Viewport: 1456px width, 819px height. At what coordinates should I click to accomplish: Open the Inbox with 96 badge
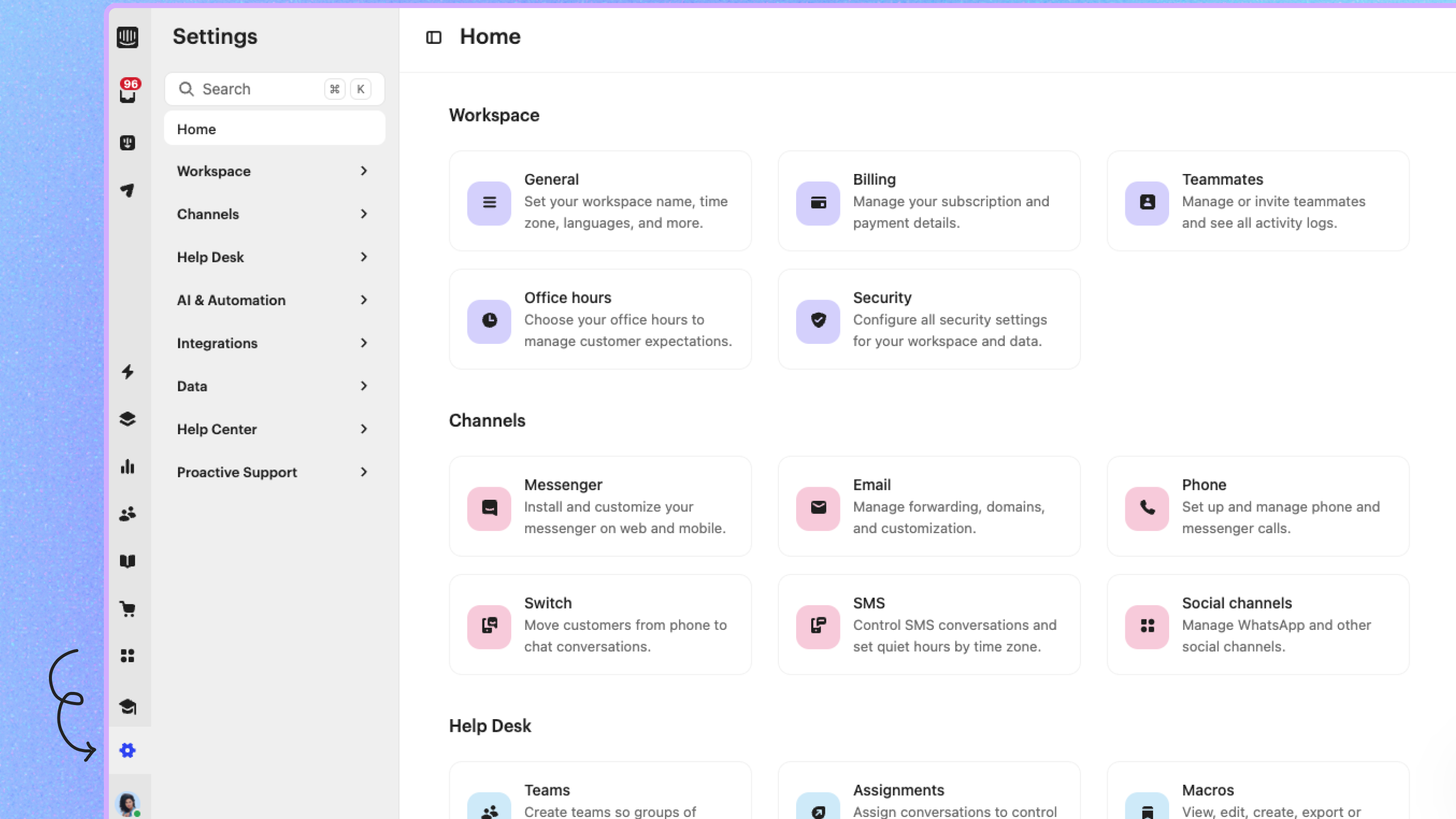pos(129,92)
